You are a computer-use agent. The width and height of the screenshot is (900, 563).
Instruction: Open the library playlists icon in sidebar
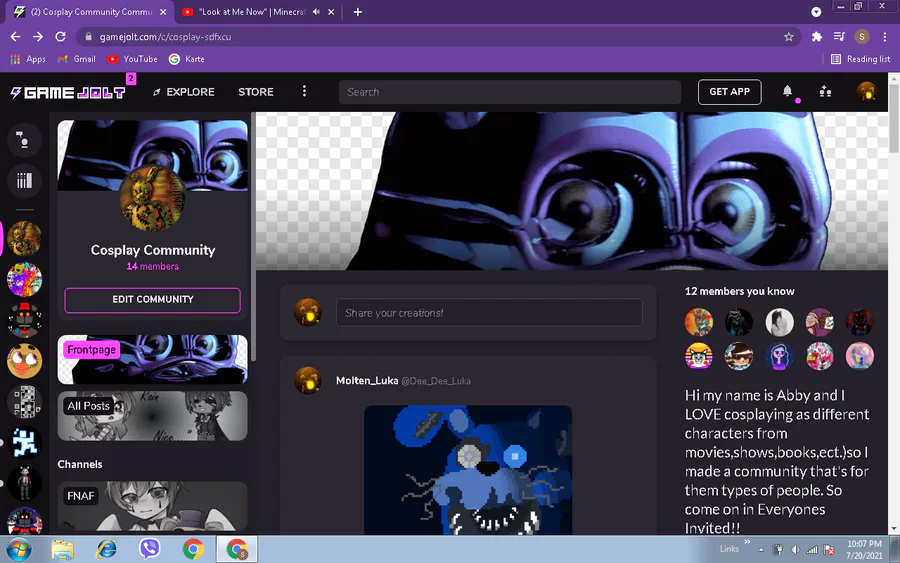(x=24, y=181)
